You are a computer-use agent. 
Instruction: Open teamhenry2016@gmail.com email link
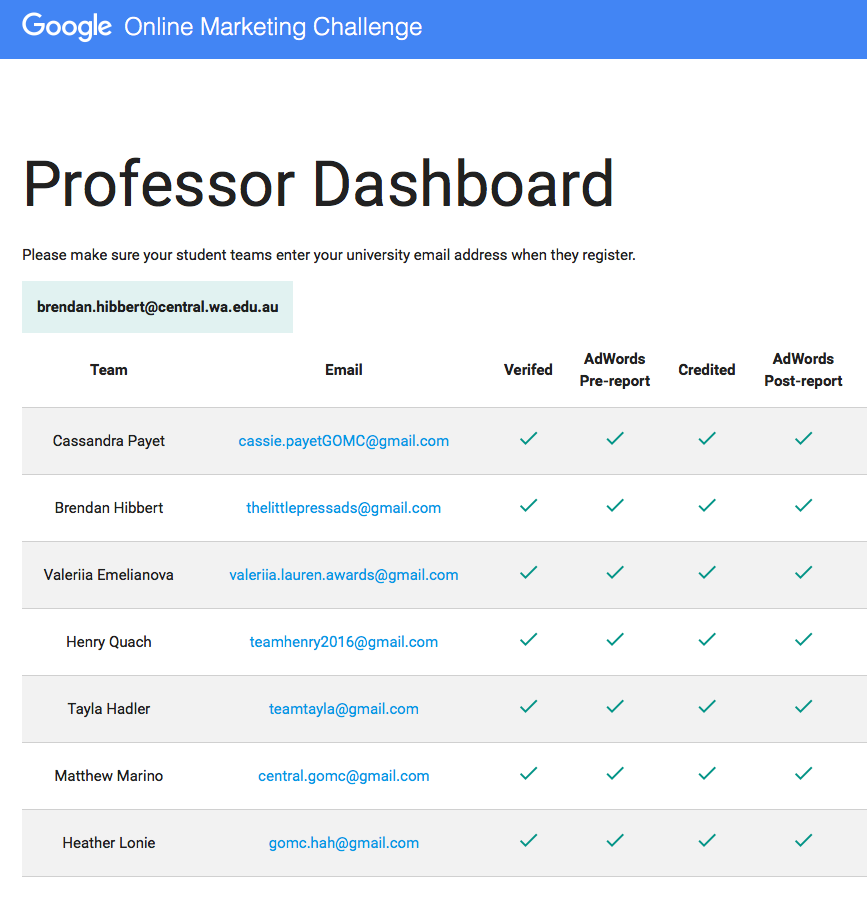click(344, 642)
